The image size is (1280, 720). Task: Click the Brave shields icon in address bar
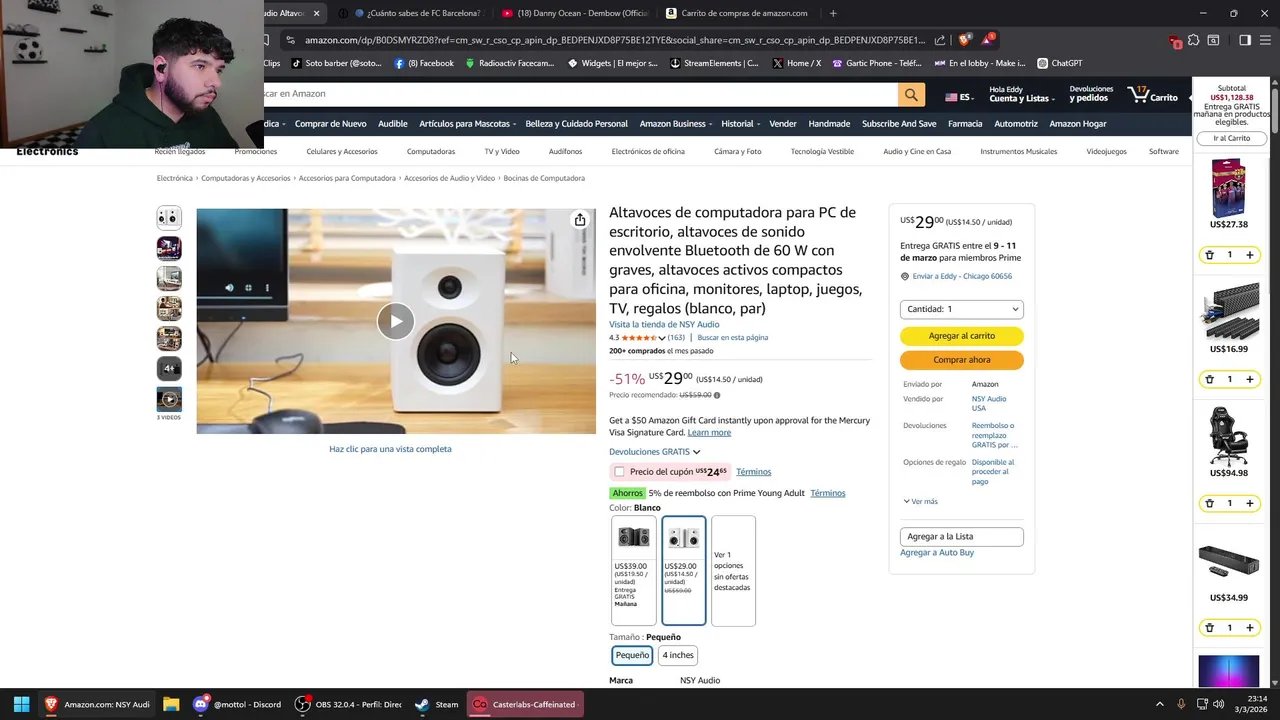click(964, 40)
